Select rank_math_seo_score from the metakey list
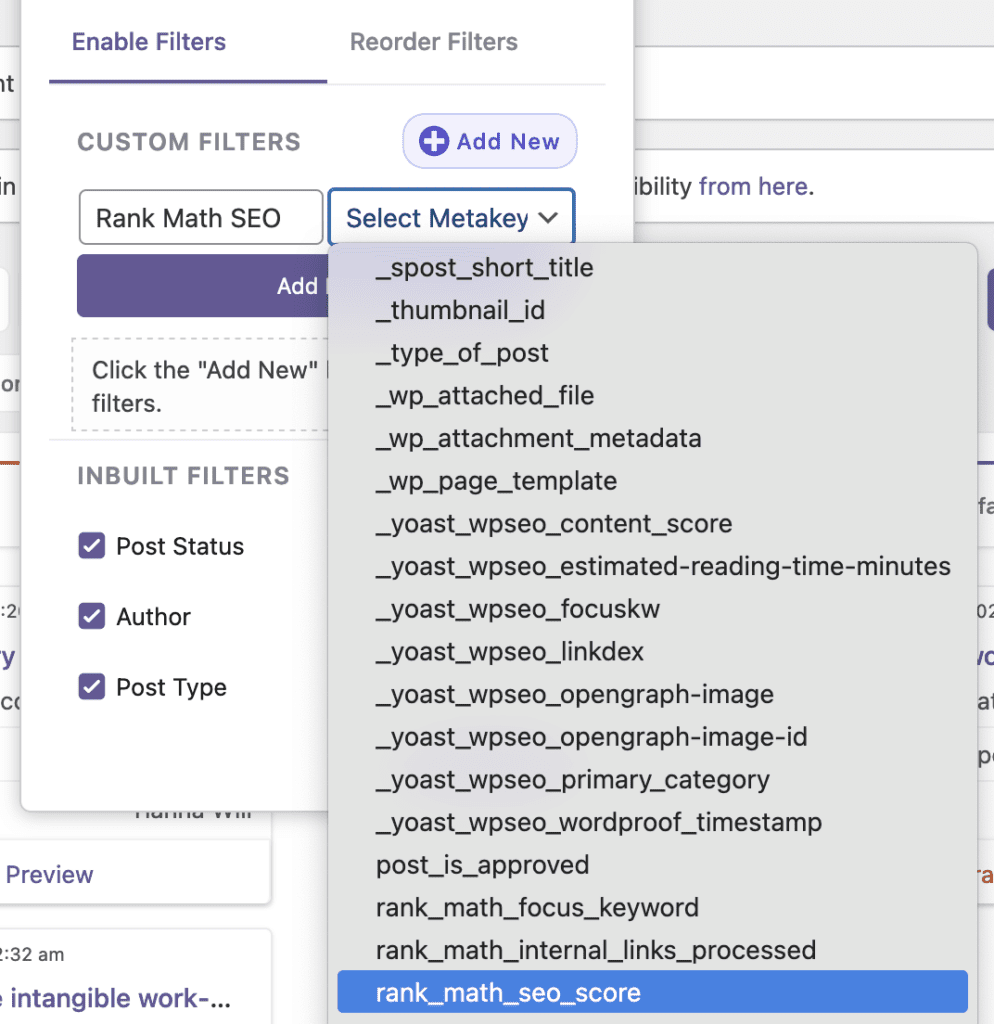This screenshot has height=1024, width=994. click(507, 993)
